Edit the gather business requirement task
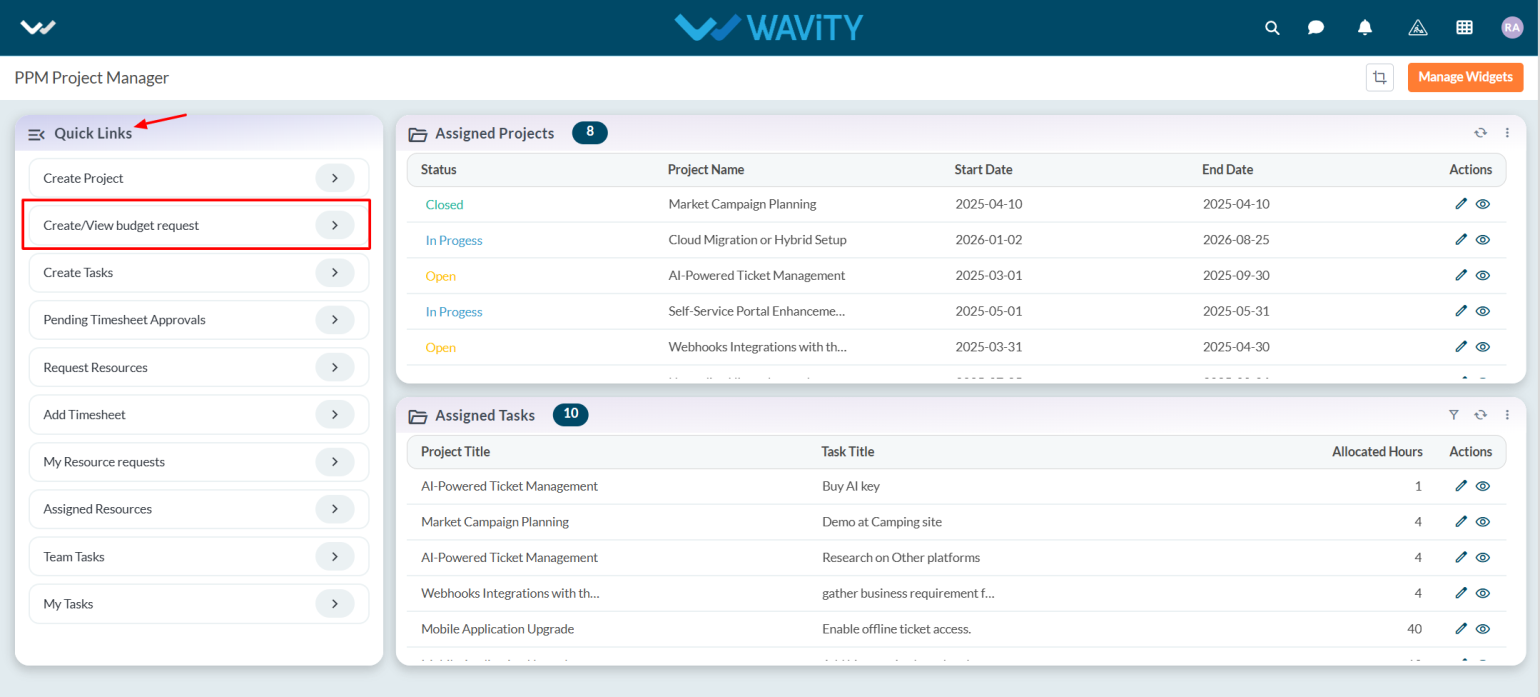 (x=1461, y=593)
